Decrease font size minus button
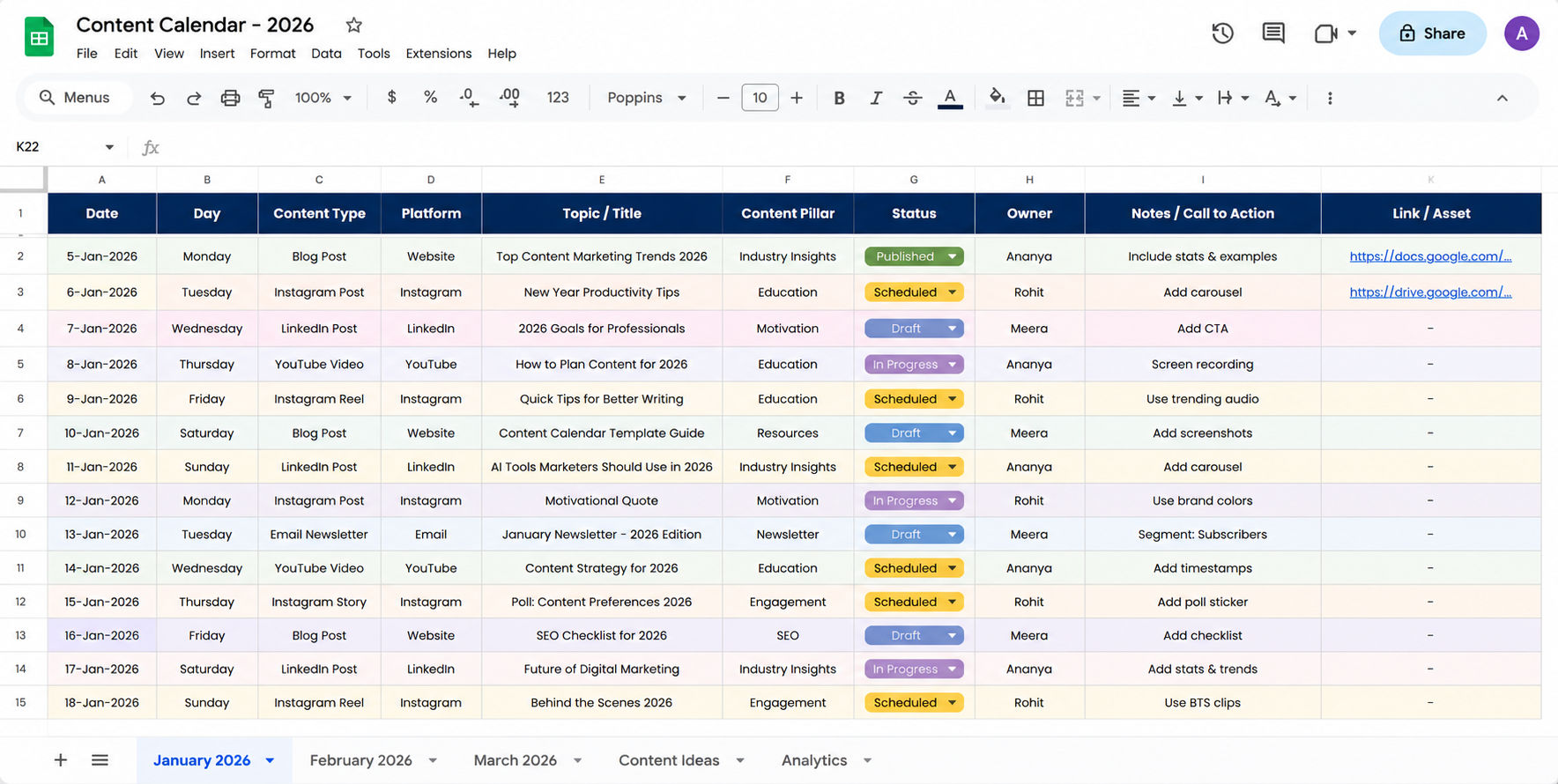Screen dimensions: 1558x784 [x=723, y=98]
